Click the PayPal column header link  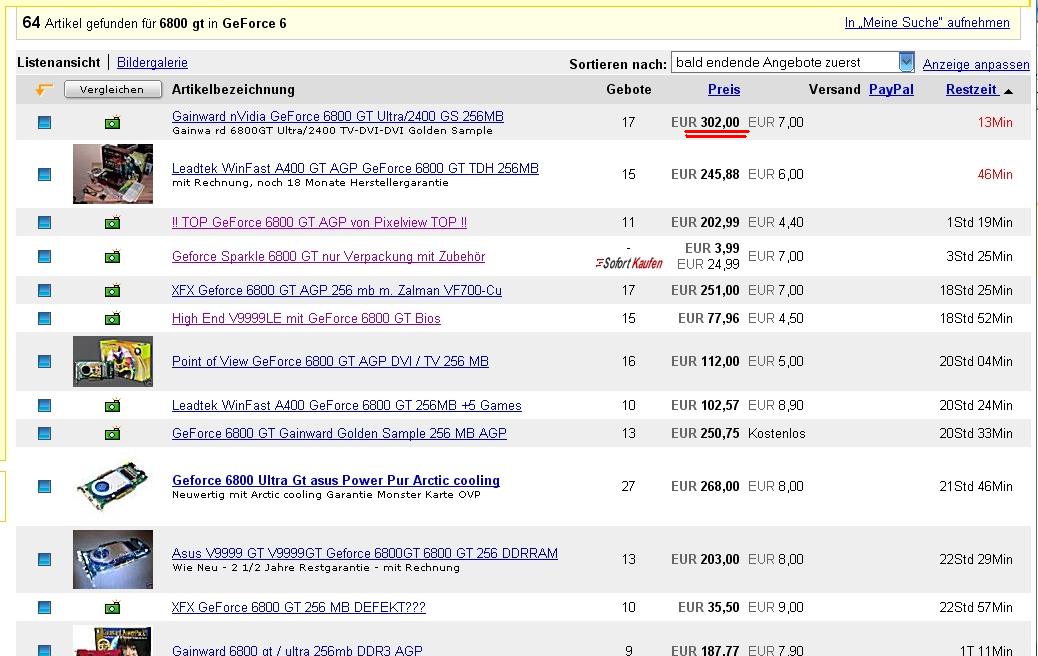891,89
